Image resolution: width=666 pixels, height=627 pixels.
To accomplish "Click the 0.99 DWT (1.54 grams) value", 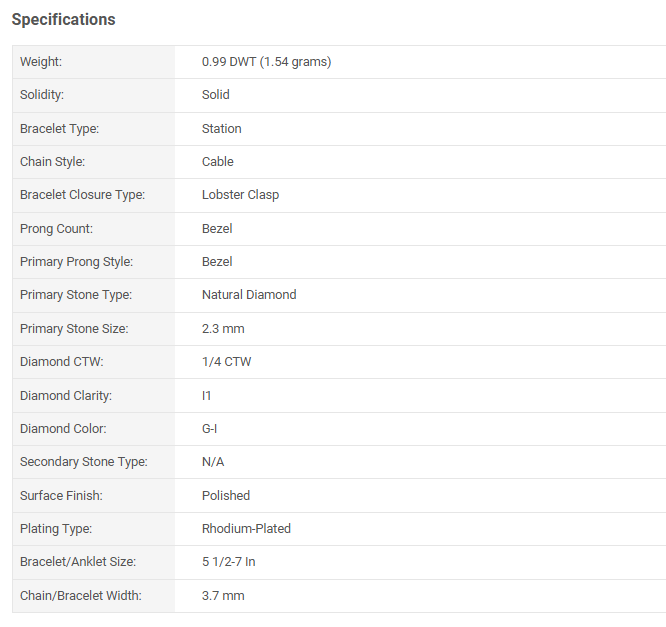I will coord(266,62).
